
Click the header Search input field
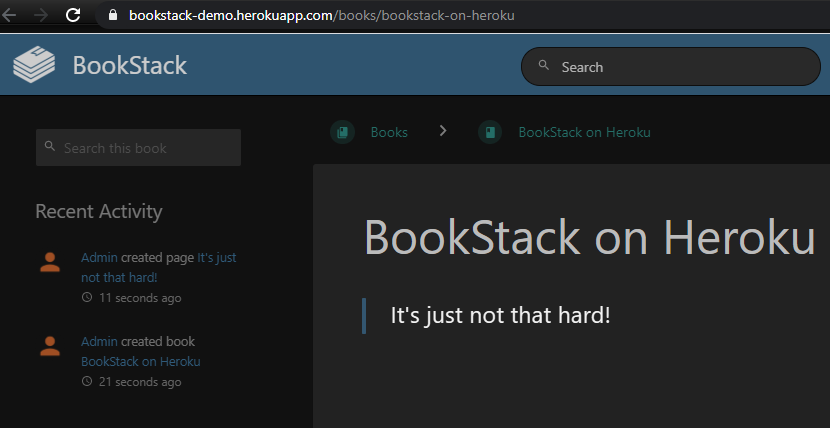tap(671, 67)
